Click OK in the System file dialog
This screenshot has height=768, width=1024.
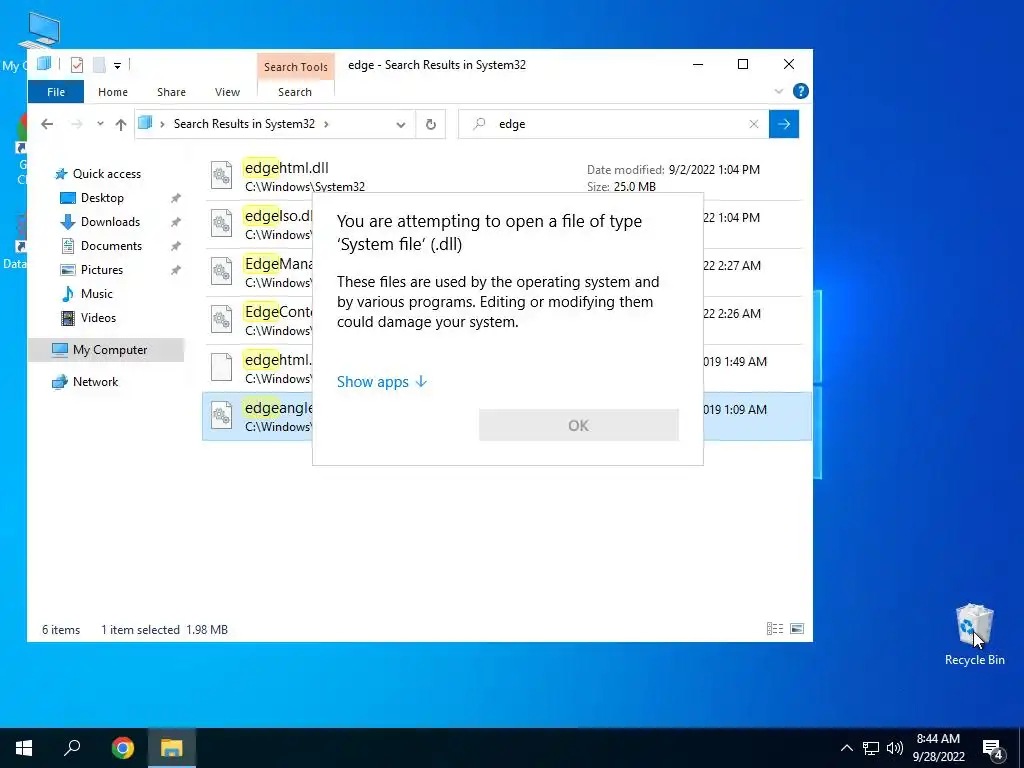point(579,425)
